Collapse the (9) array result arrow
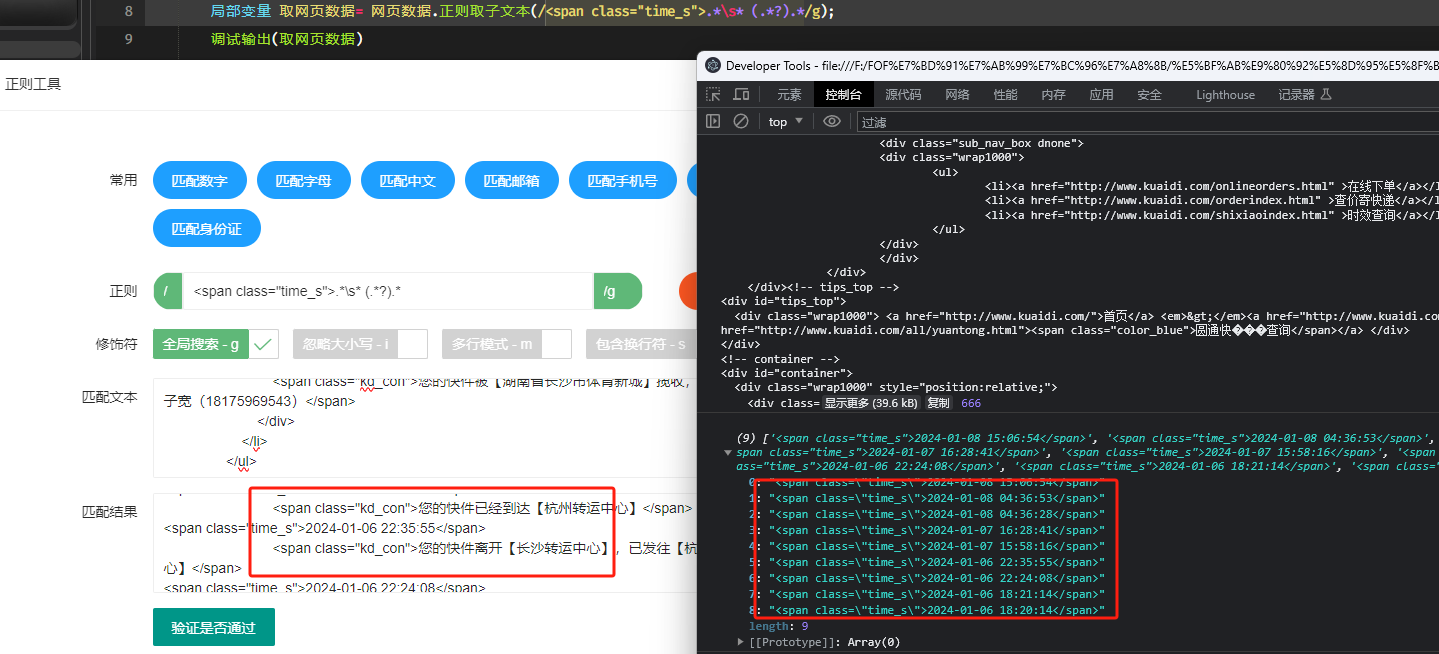 [x=727, y=452]
